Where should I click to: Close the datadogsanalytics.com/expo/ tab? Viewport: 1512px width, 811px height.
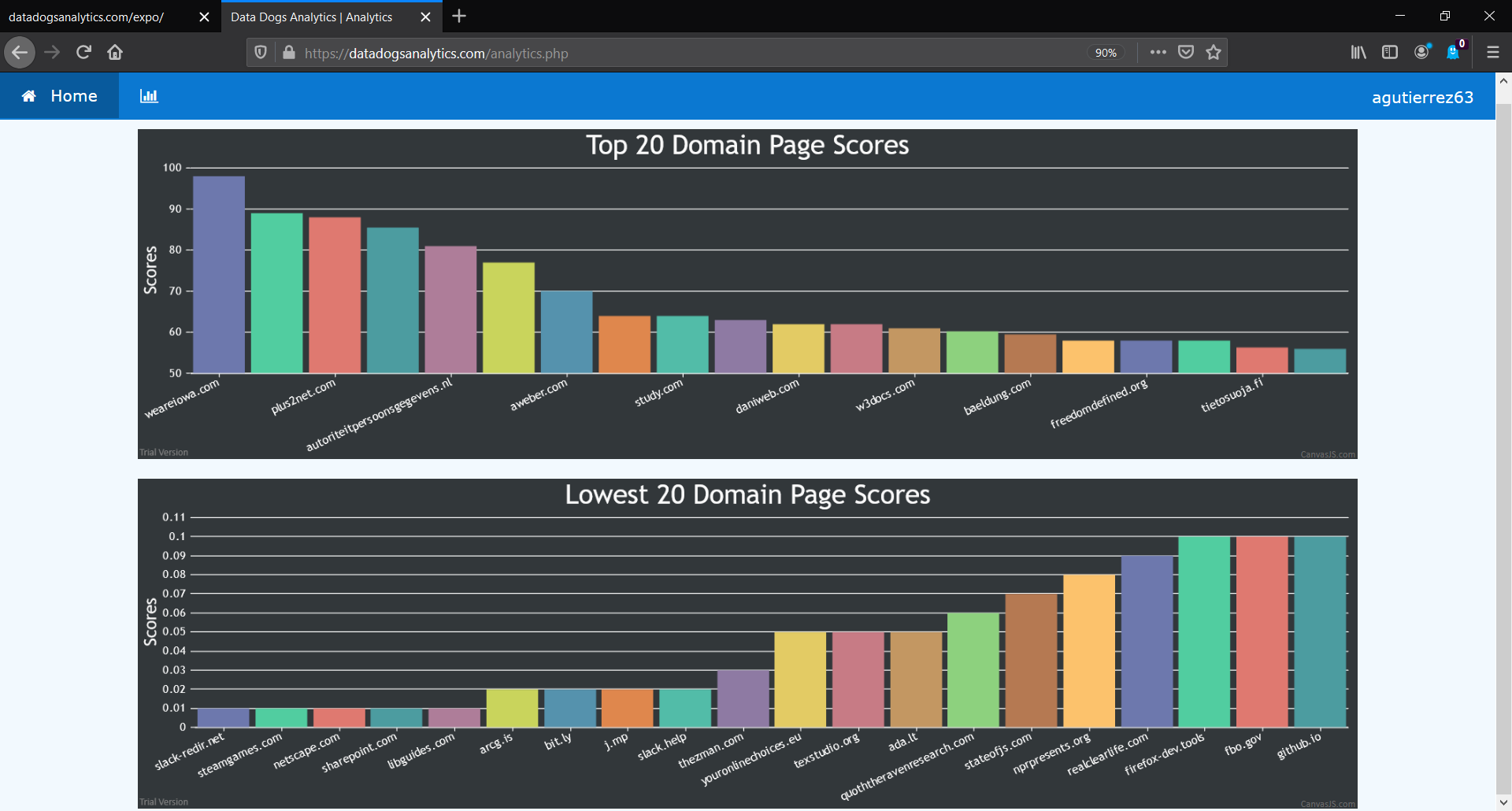(x=204, y=17)
